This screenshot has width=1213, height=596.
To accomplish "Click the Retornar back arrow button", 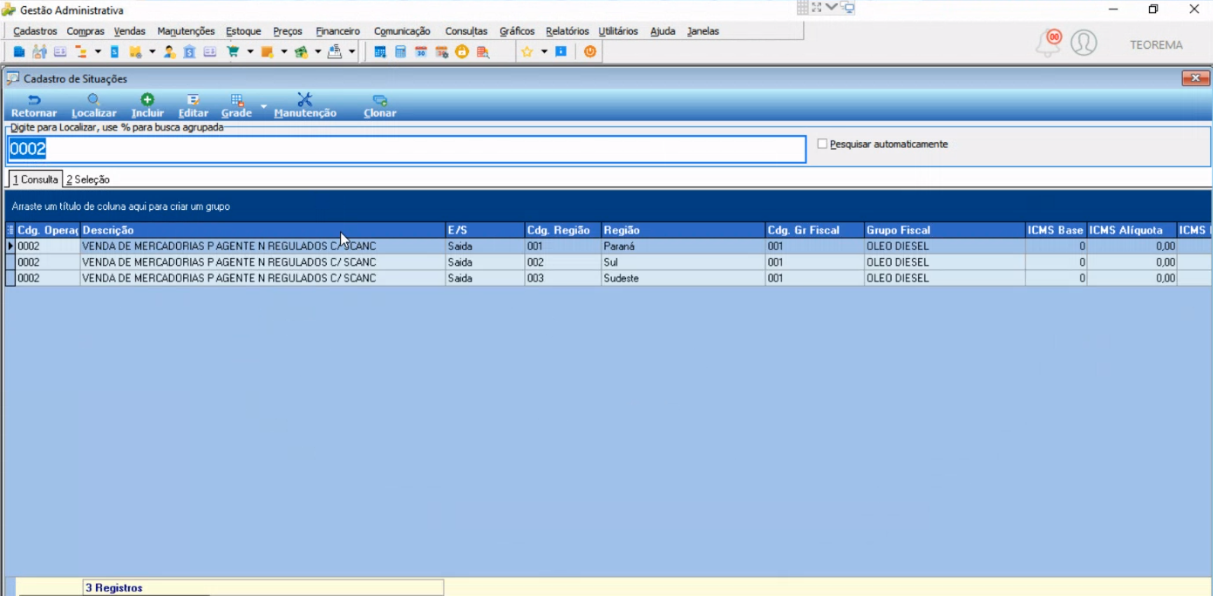I will click(x=34, y=106).
